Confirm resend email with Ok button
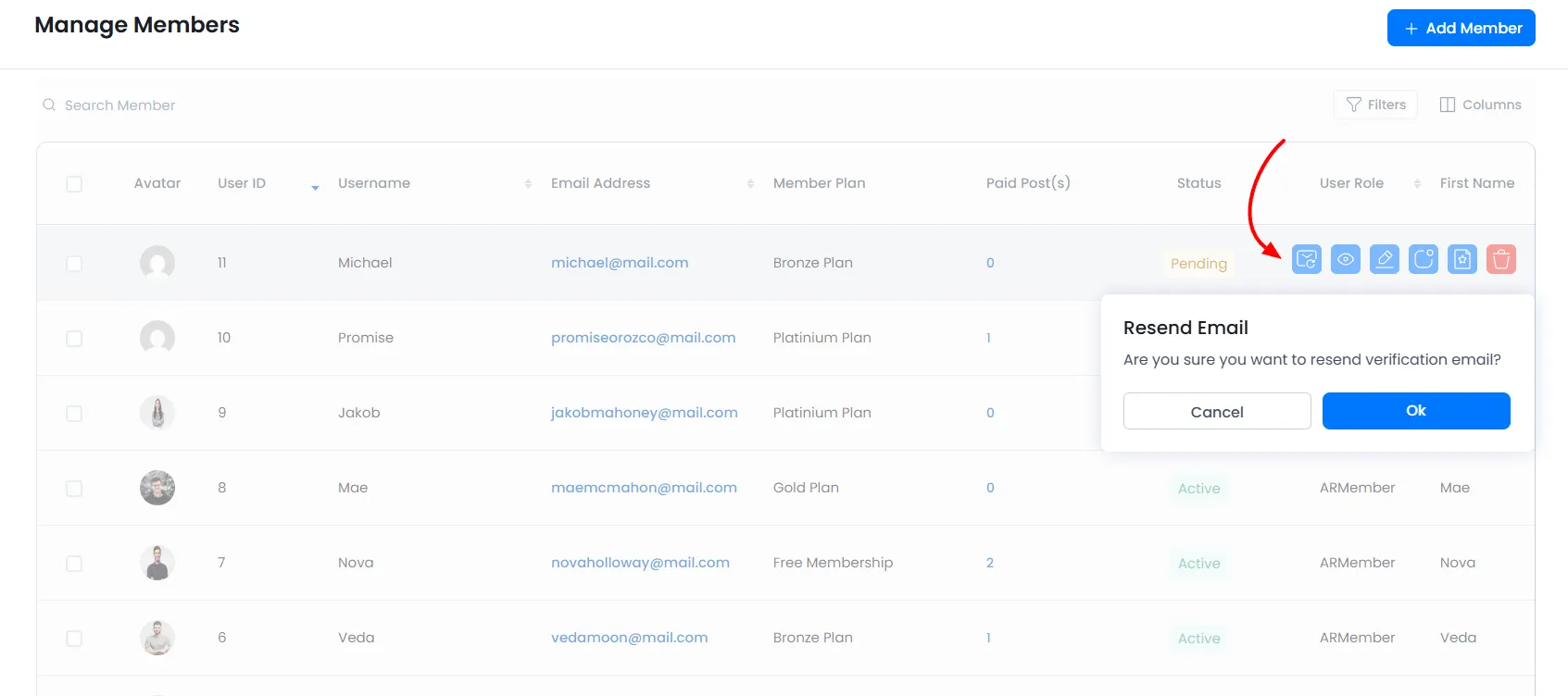This screenshot has width=1568, height=696. coord(1415,411)
